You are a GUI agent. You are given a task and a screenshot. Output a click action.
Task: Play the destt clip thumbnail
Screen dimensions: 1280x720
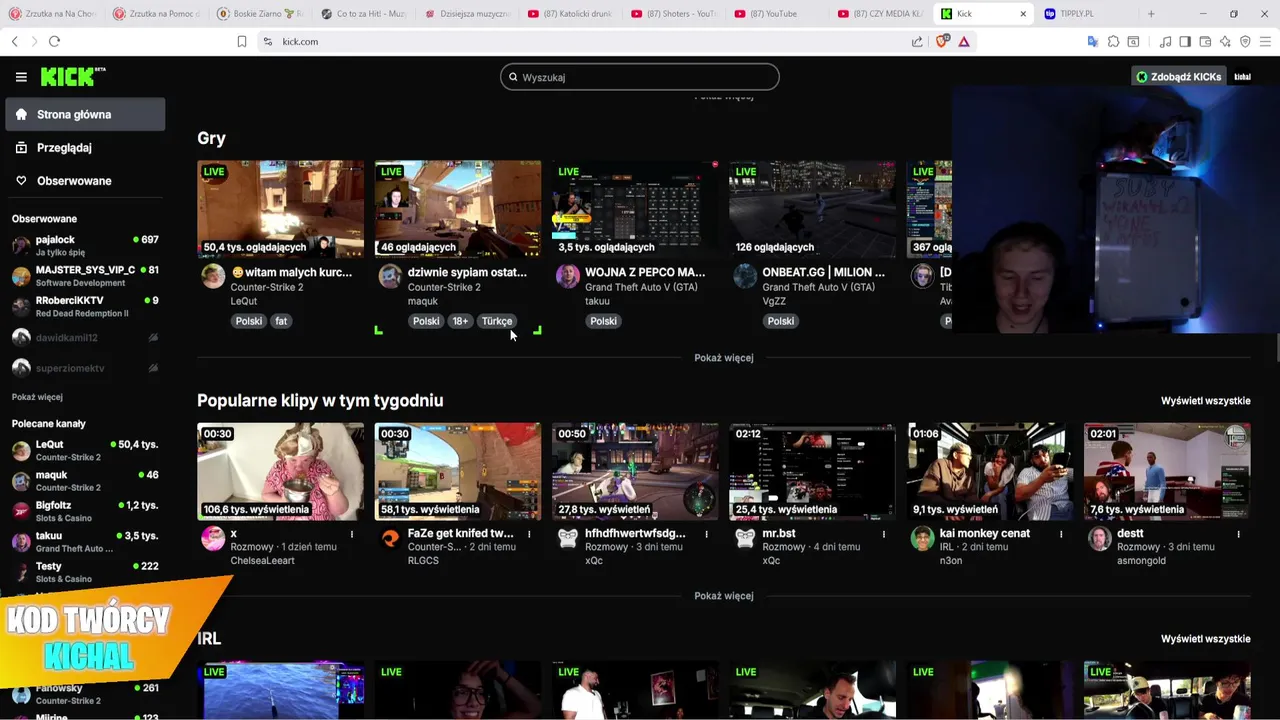click(x=1167, y=471)
